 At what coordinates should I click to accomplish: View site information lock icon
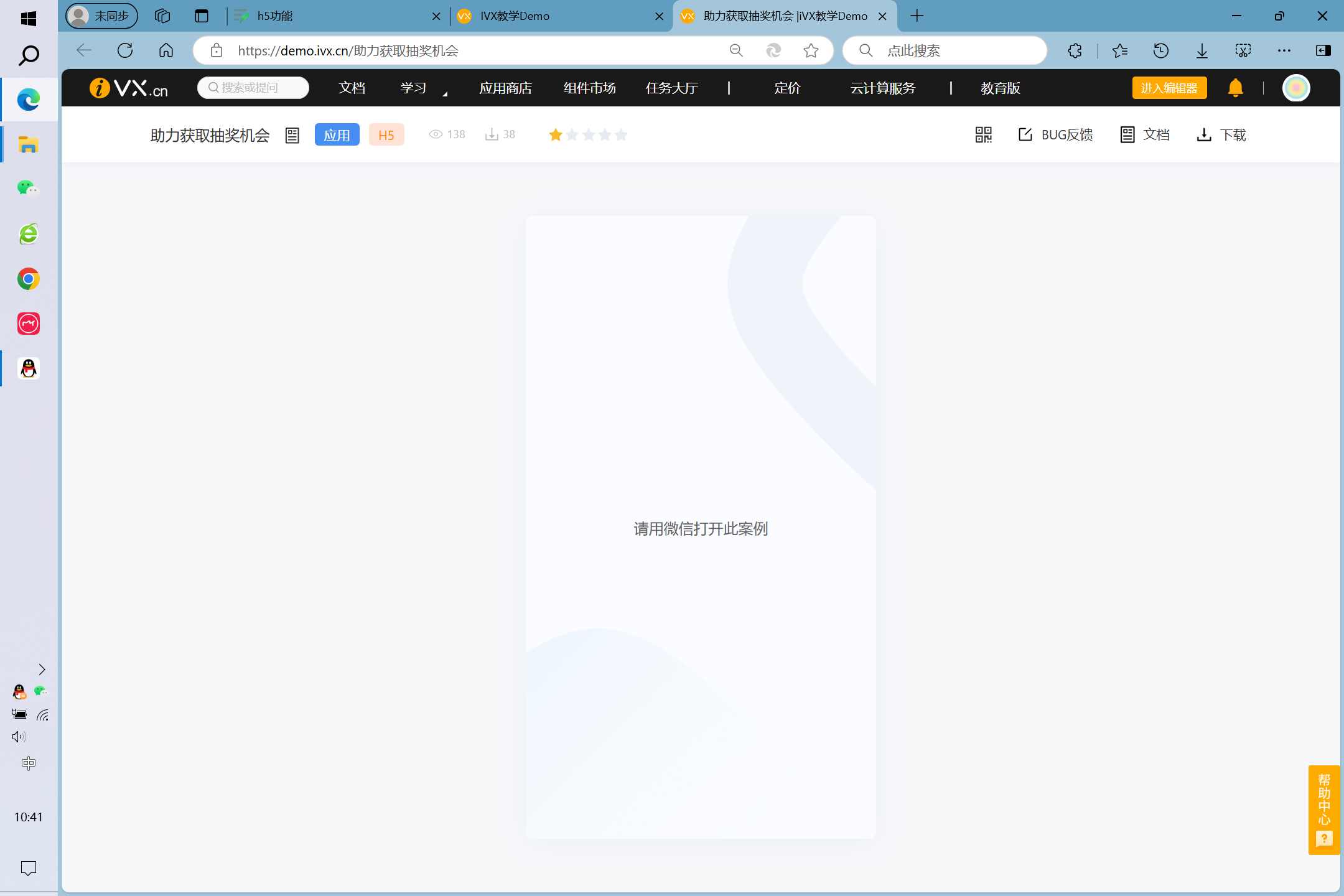click(216, 50)
